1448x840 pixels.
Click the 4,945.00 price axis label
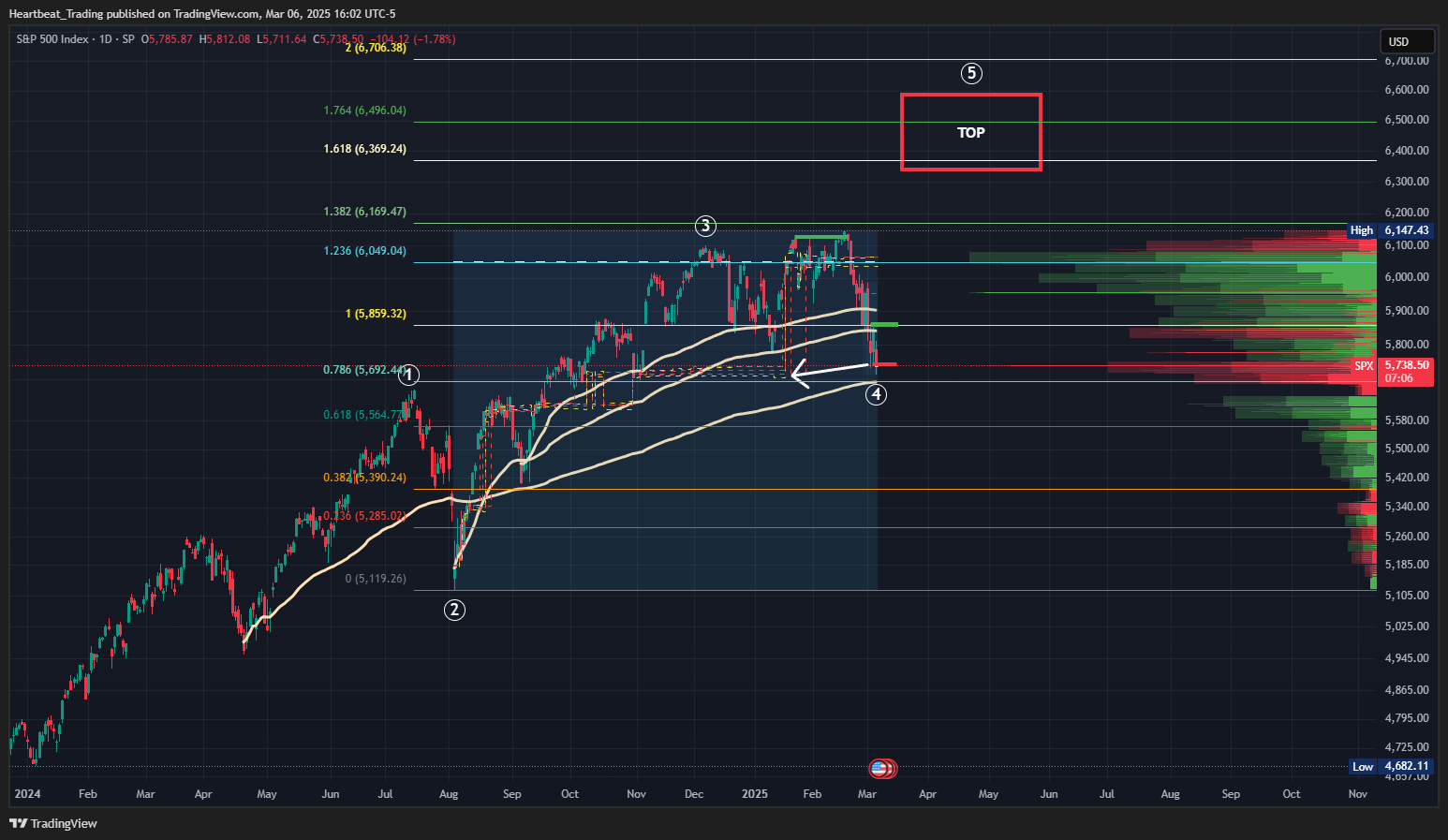pos(1407,658)
